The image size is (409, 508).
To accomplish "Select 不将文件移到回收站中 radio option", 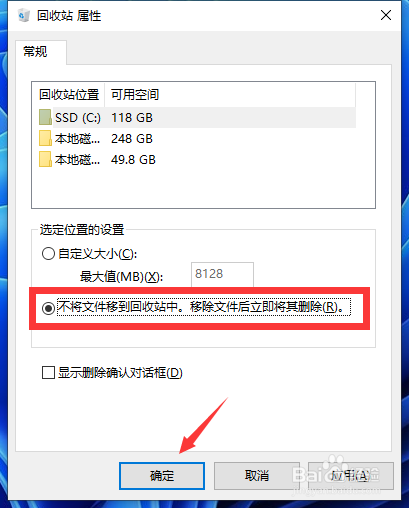I will 48,308.
